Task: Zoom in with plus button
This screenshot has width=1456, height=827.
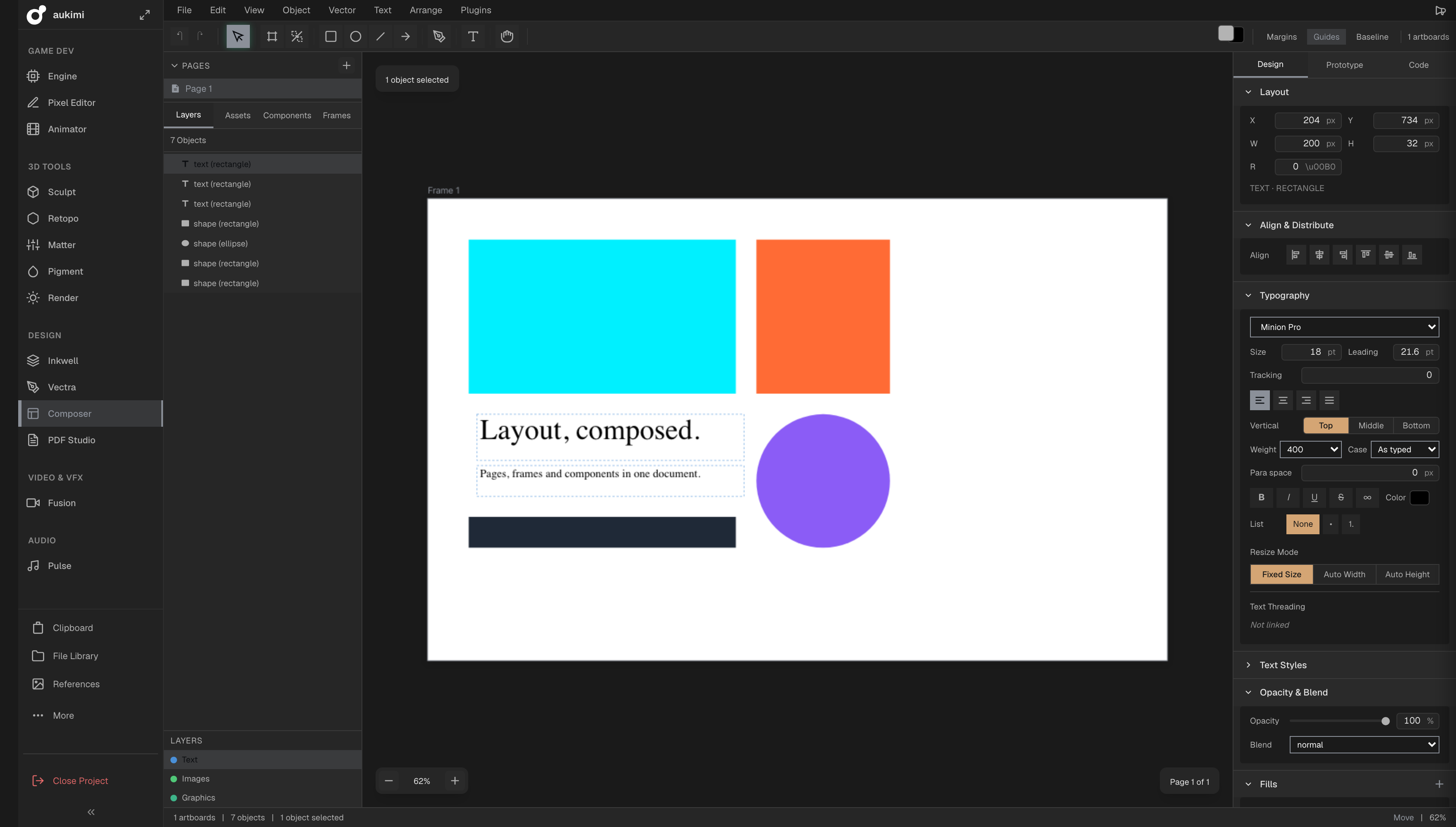Action: (x=455, y=781)
